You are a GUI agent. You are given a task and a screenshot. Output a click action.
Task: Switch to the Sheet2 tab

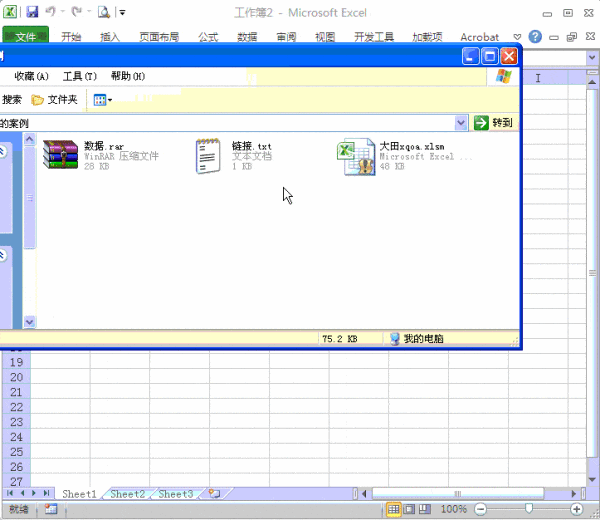127,494
